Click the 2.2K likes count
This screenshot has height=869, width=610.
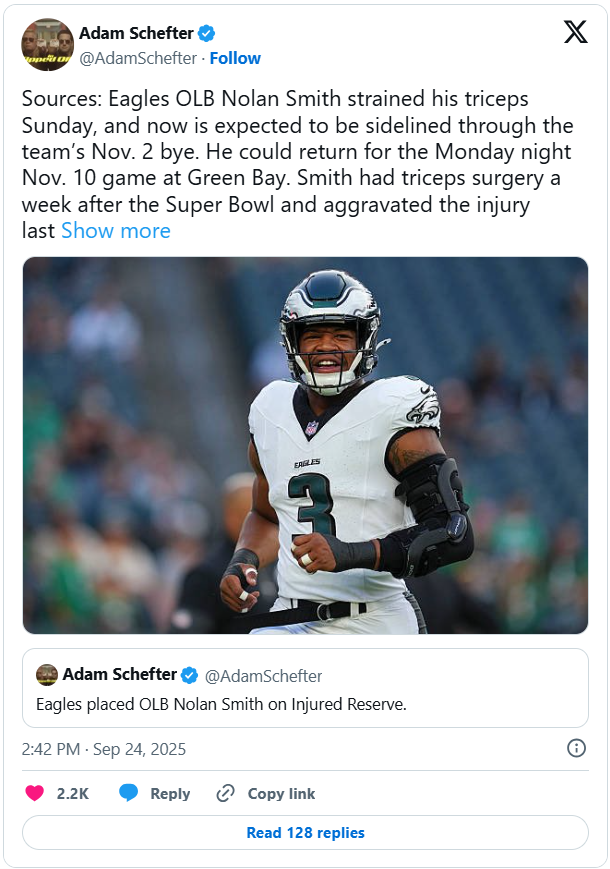click(73, 794)
